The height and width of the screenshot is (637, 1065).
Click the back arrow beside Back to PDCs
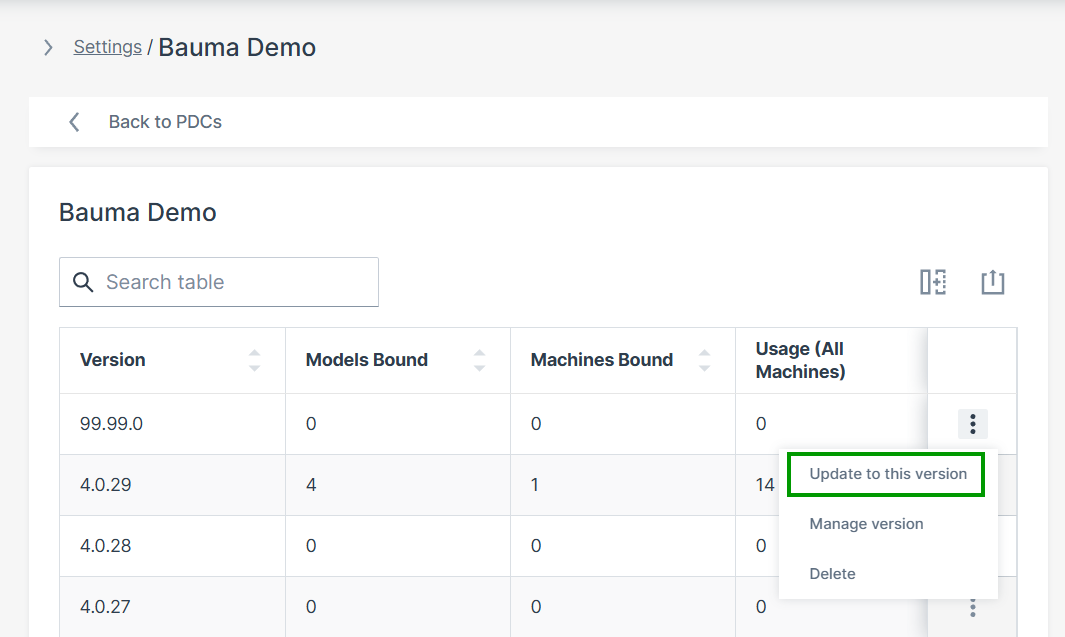point(74,122)
